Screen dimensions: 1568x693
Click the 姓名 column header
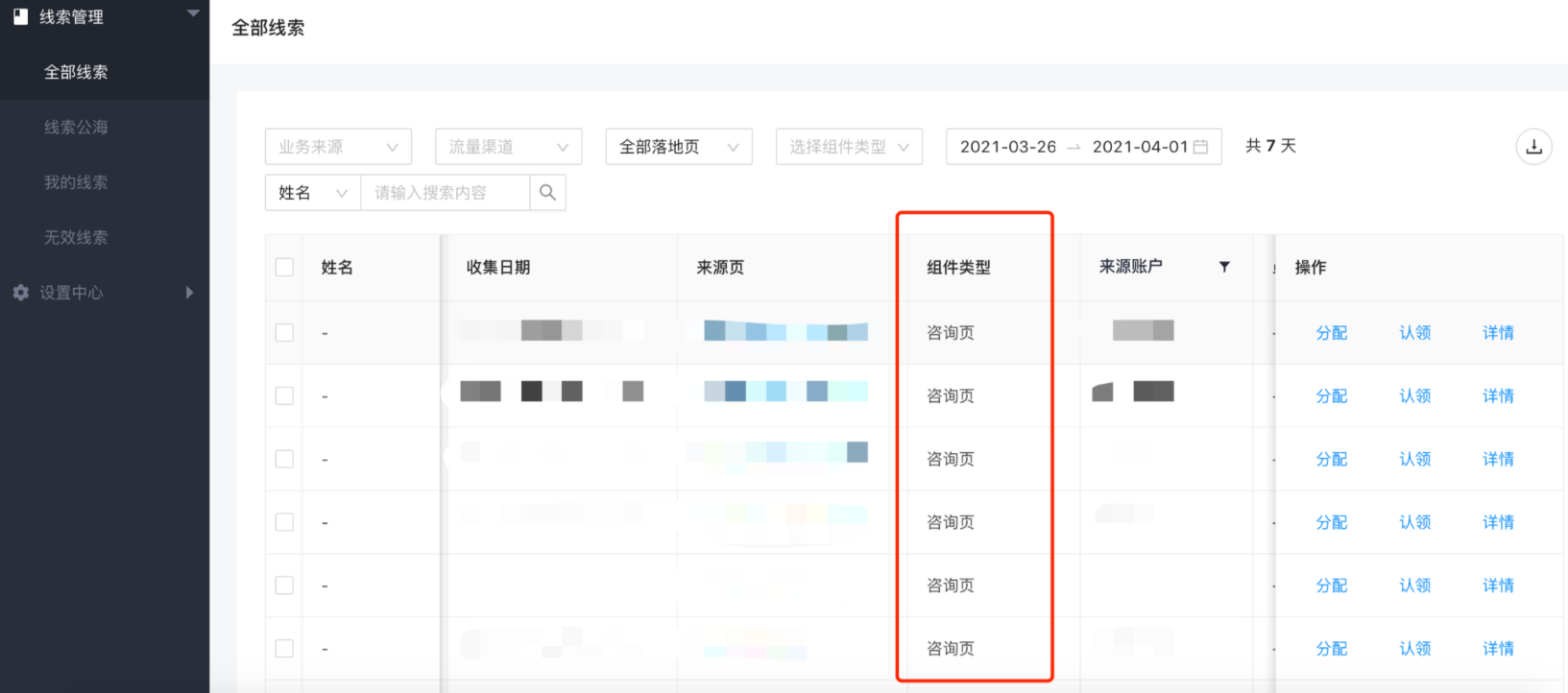pos(337,268)
